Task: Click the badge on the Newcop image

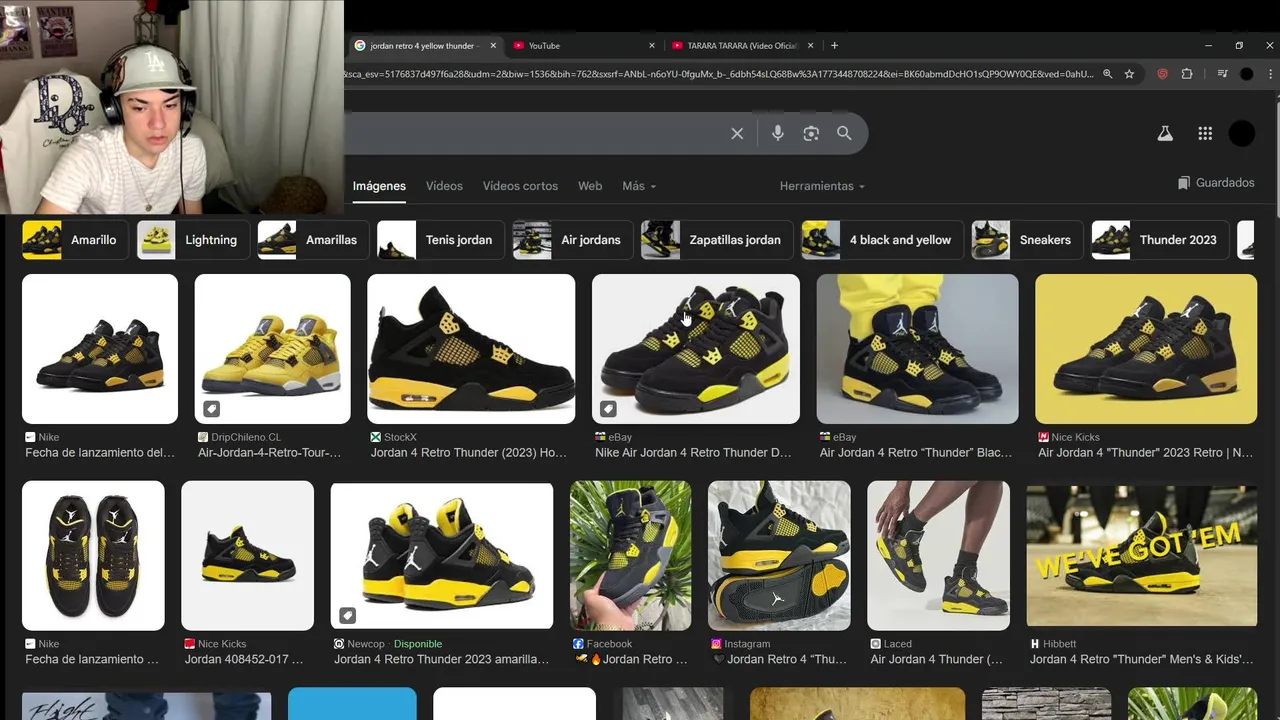Action: (x=347, y=615)
